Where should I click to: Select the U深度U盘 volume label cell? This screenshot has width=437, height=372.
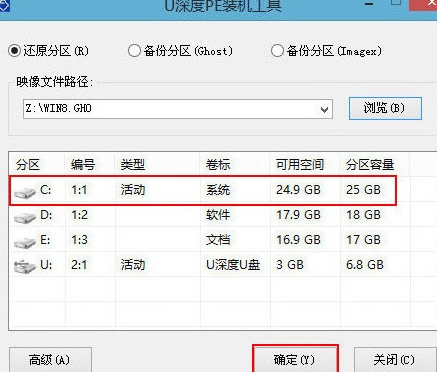click(x=233, y=265)
